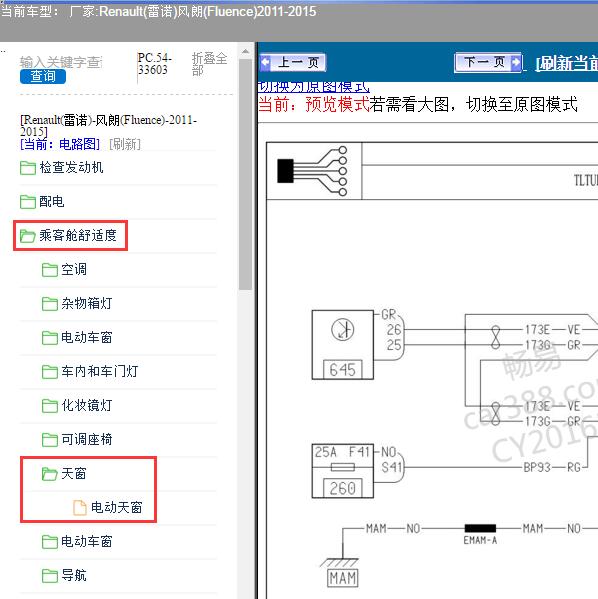
Task: Open the 电动车窗 folder icon below 电动天窗
Action: tap(50, 542)
